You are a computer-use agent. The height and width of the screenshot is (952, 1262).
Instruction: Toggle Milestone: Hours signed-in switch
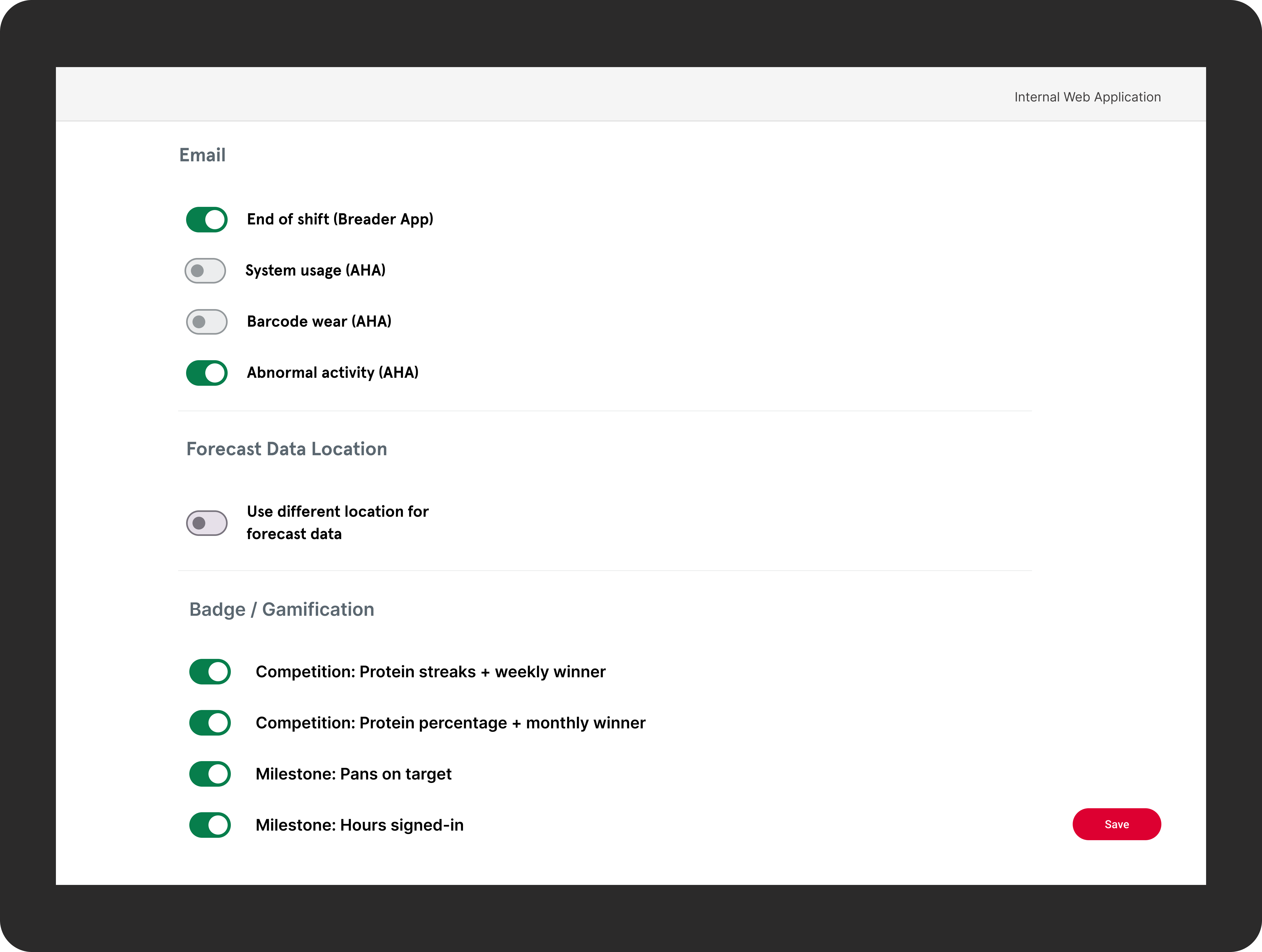coord(210,825)
